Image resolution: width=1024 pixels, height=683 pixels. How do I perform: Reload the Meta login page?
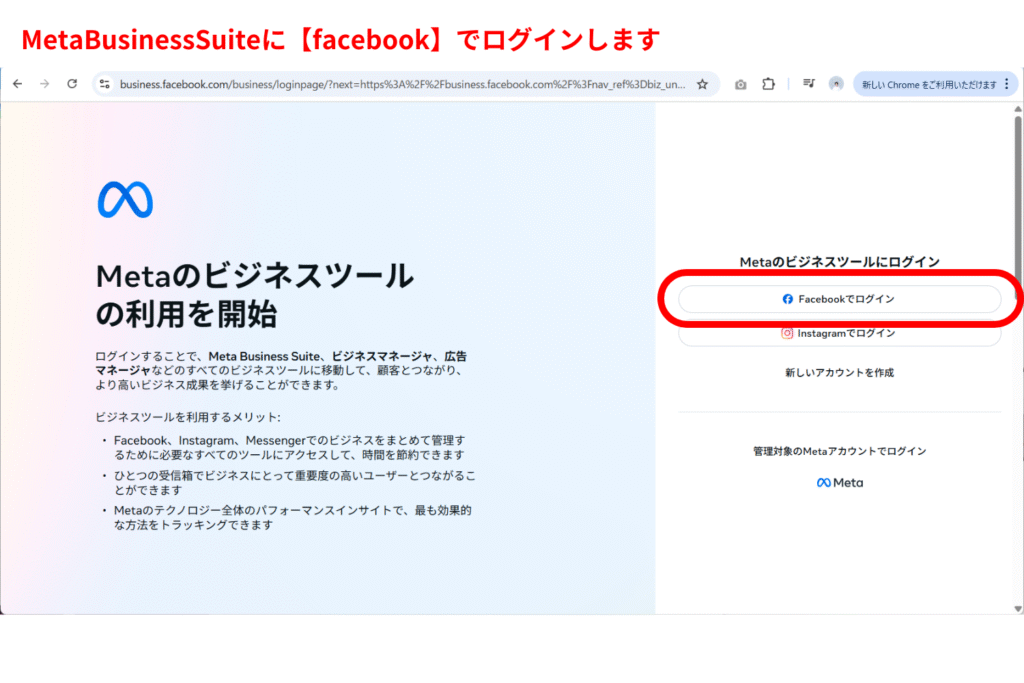pyautogui.click(x=72, y=84)
